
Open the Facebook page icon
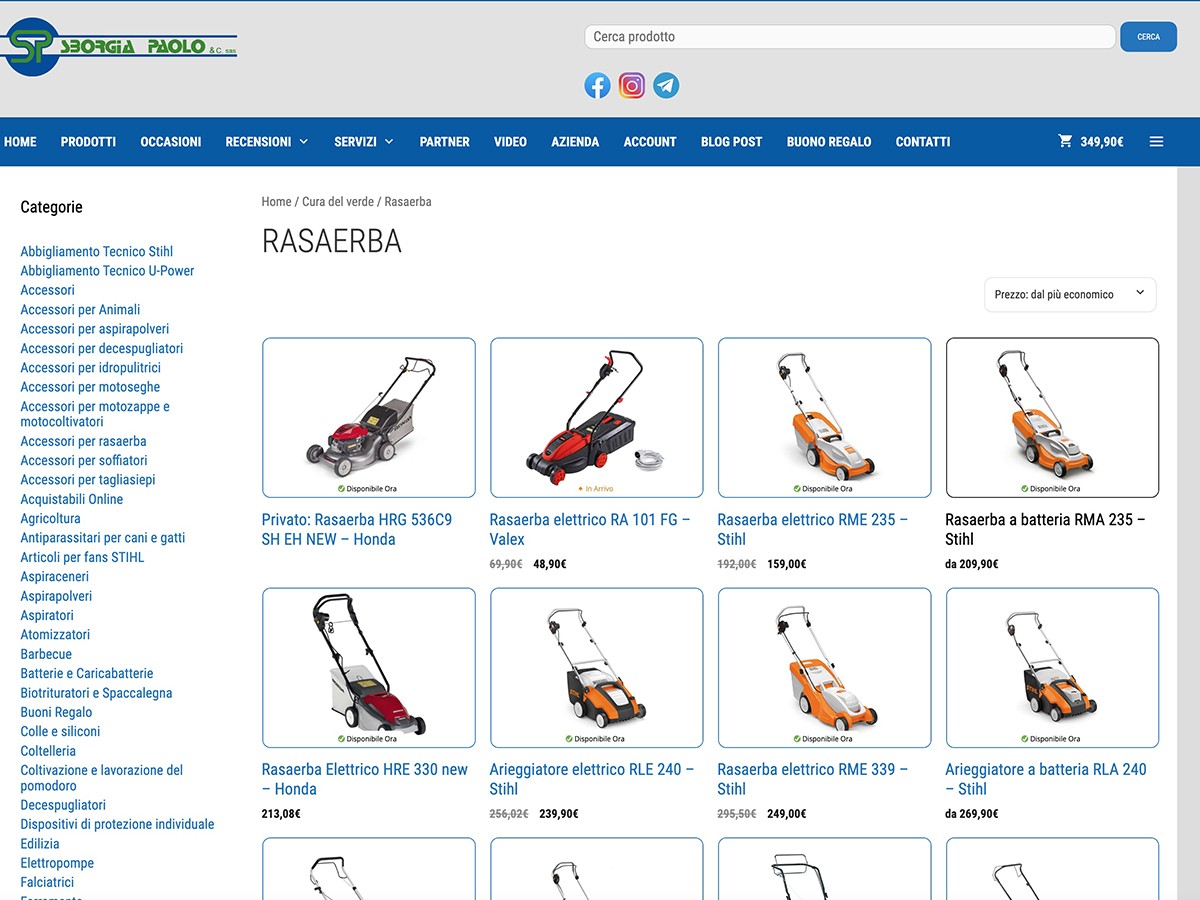pos(597,86)
